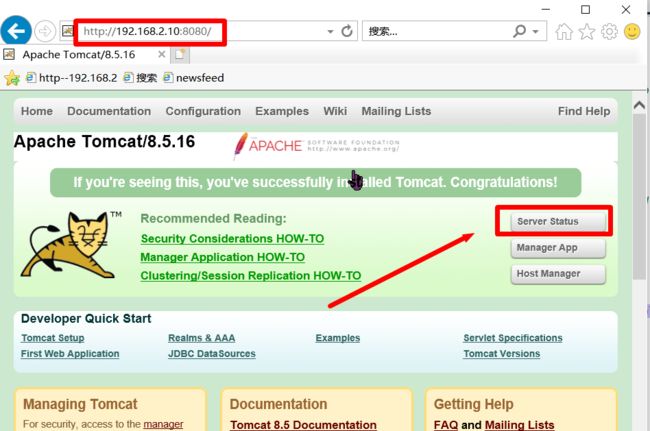The image size is (650, 431).
Task: Open the search provider dropdown arrow
Action: (x=536, y=31)
